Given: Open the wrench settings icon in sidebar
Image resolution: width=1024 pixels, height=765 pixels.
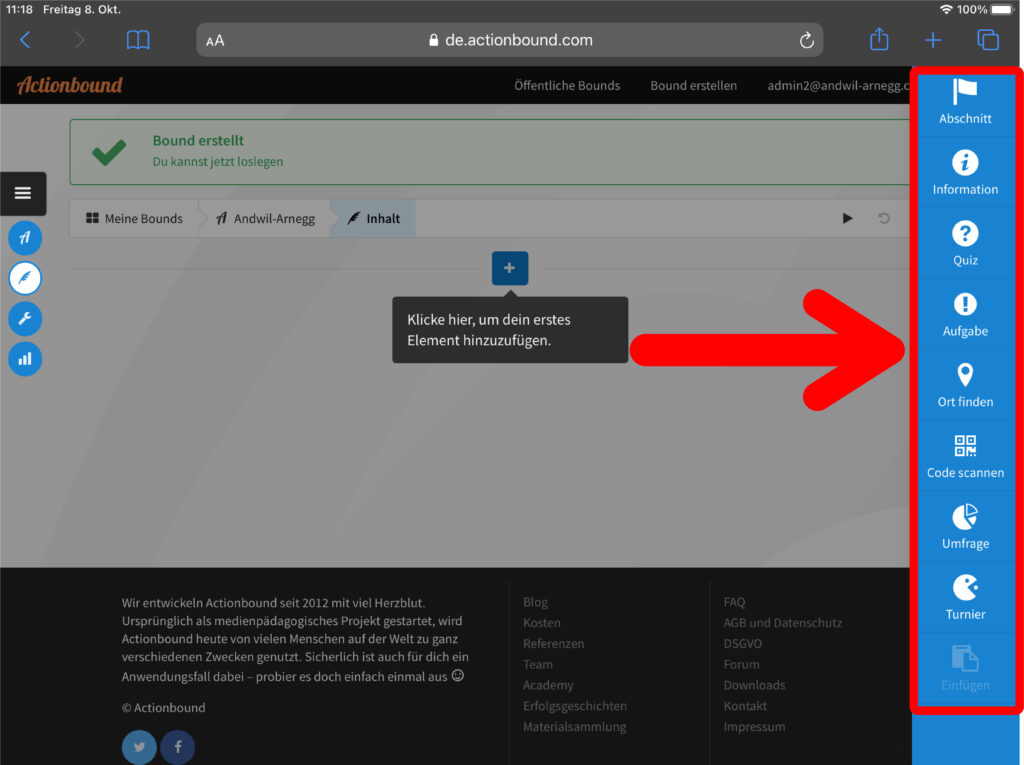Looking at the screenshot, I should coord(25,318).
